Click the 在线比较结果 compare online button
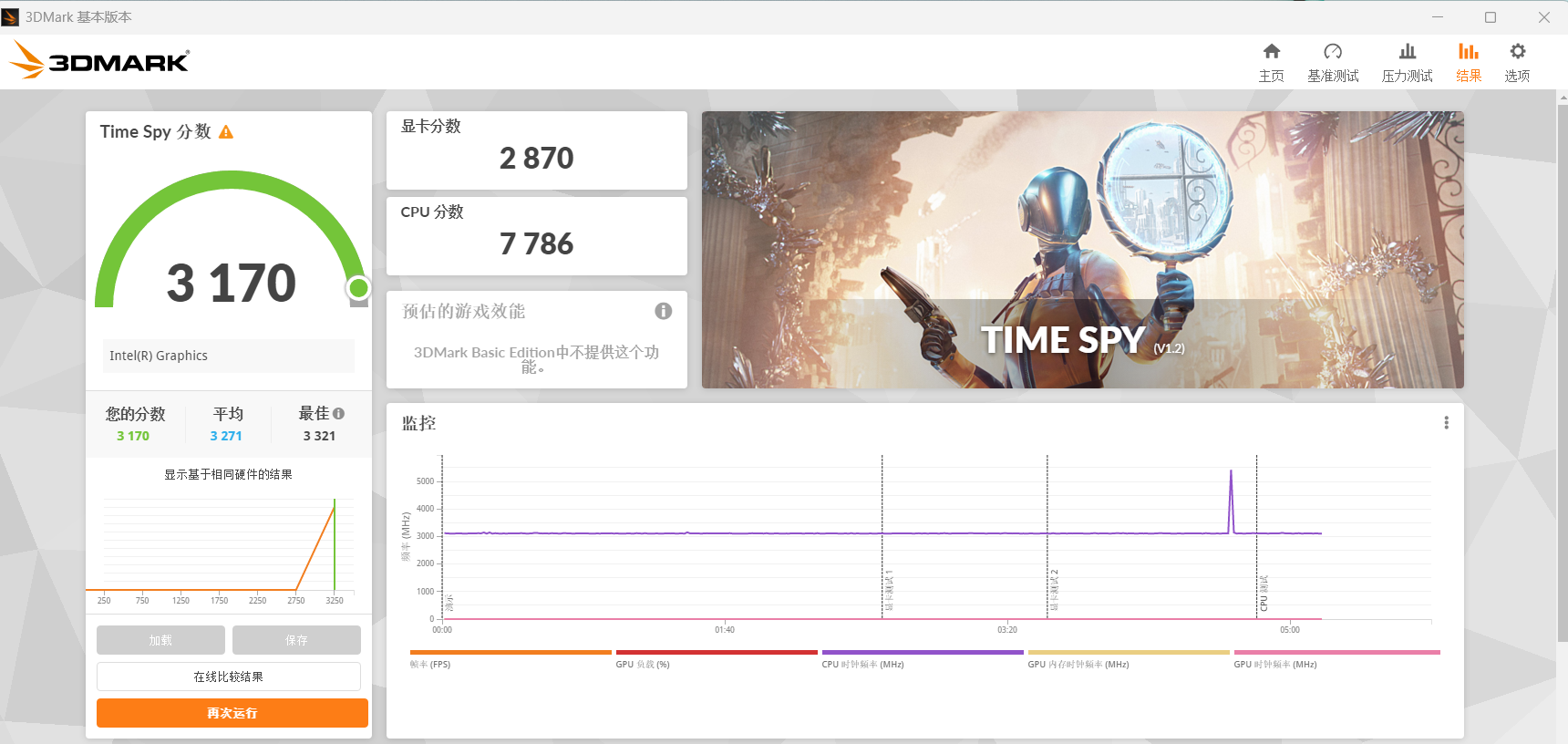The height and width of the screenshot is (744, 1568). [x=229, y=677]
